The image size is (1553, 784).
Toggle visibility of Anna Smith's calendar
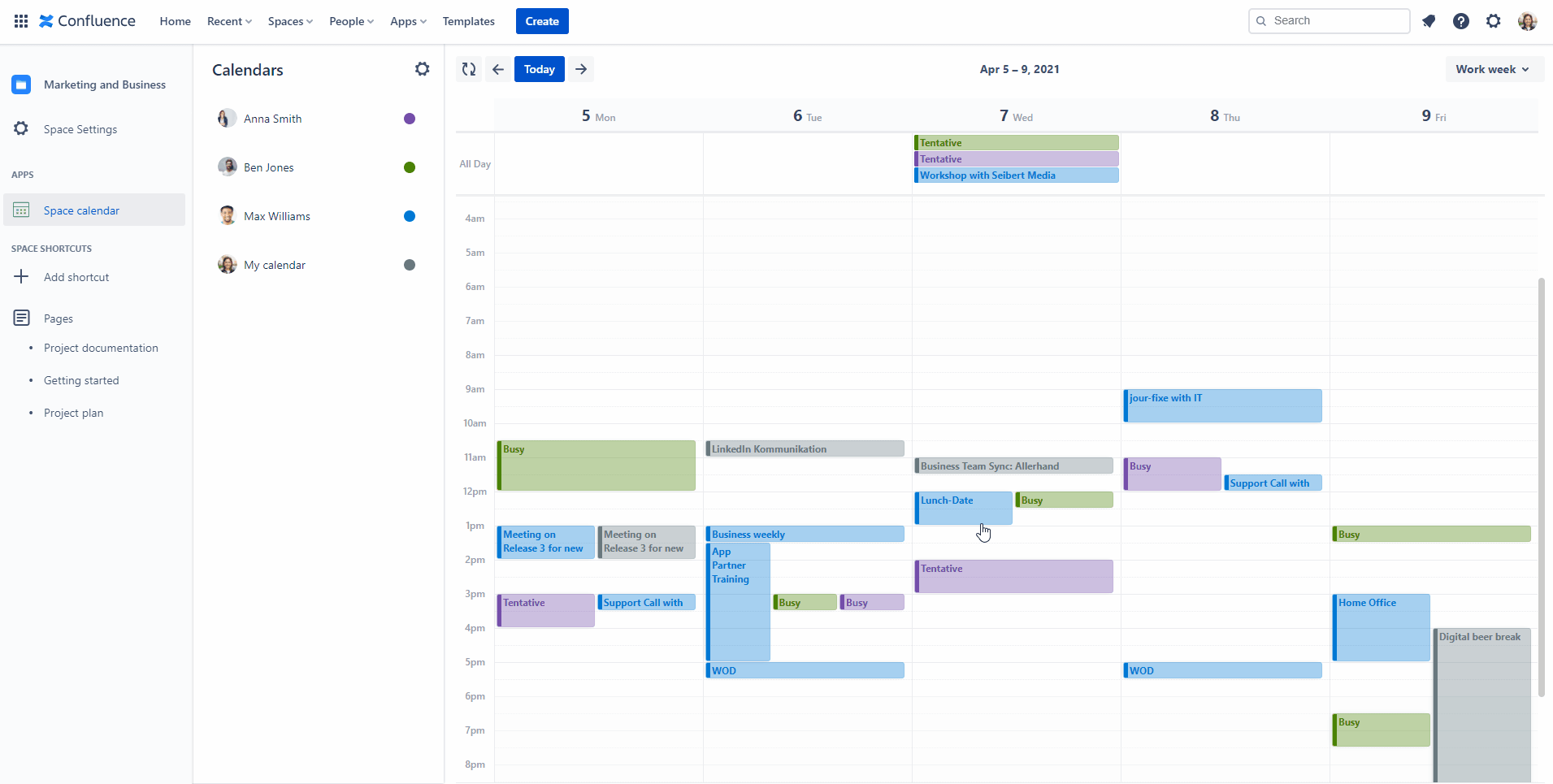click(x=409, y=118)
